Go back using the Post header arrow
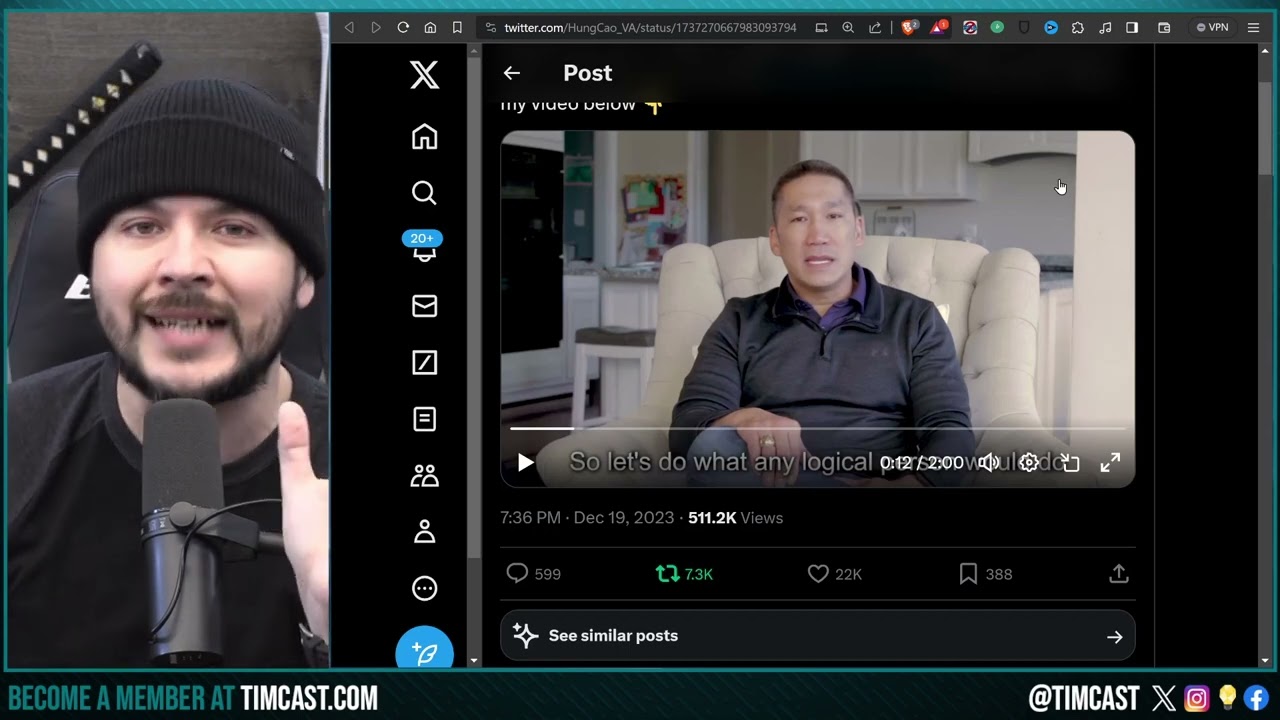Screen dimensions: 1280x720 (512, 73)
